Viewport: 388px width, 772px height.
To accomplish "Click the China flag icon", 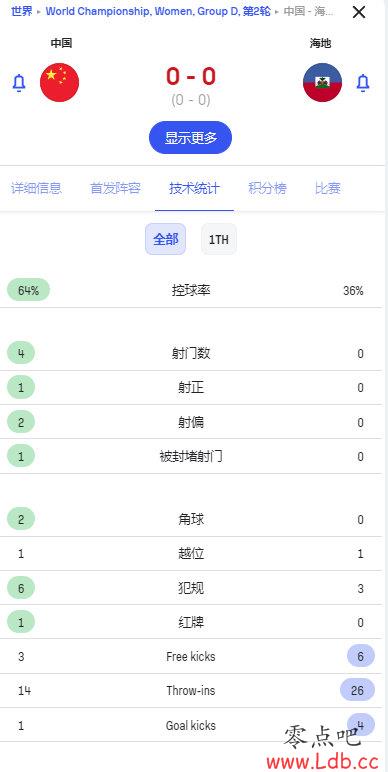I will [x=60, y=82].
